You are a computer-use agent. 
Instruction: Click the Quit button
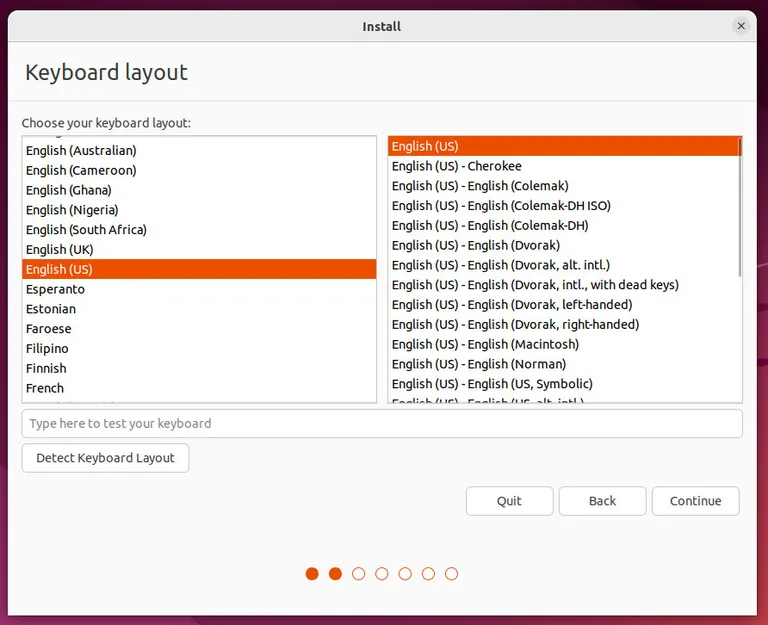tap(509, 501)
